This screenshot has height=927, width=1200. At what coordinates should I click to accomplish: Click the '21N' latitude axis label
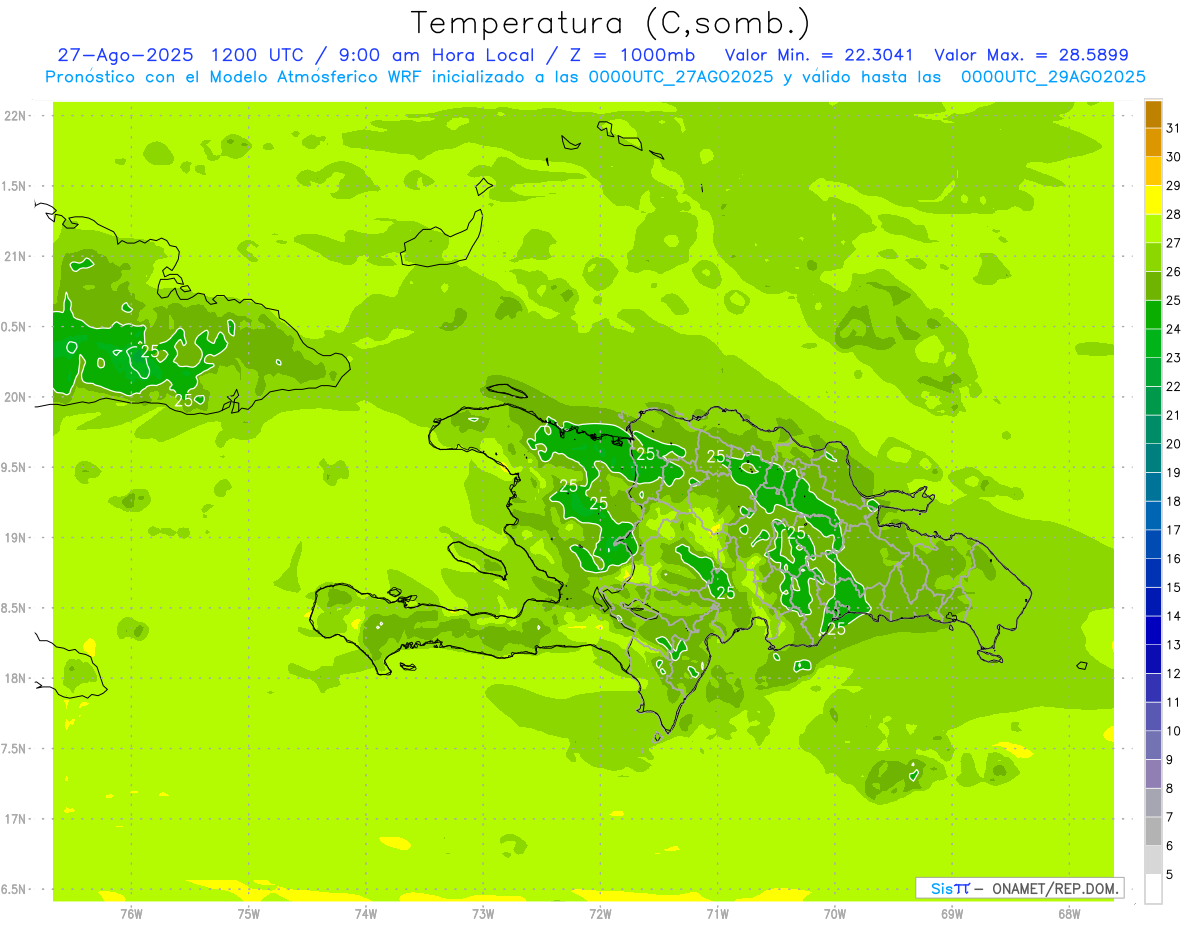(16, 257)
